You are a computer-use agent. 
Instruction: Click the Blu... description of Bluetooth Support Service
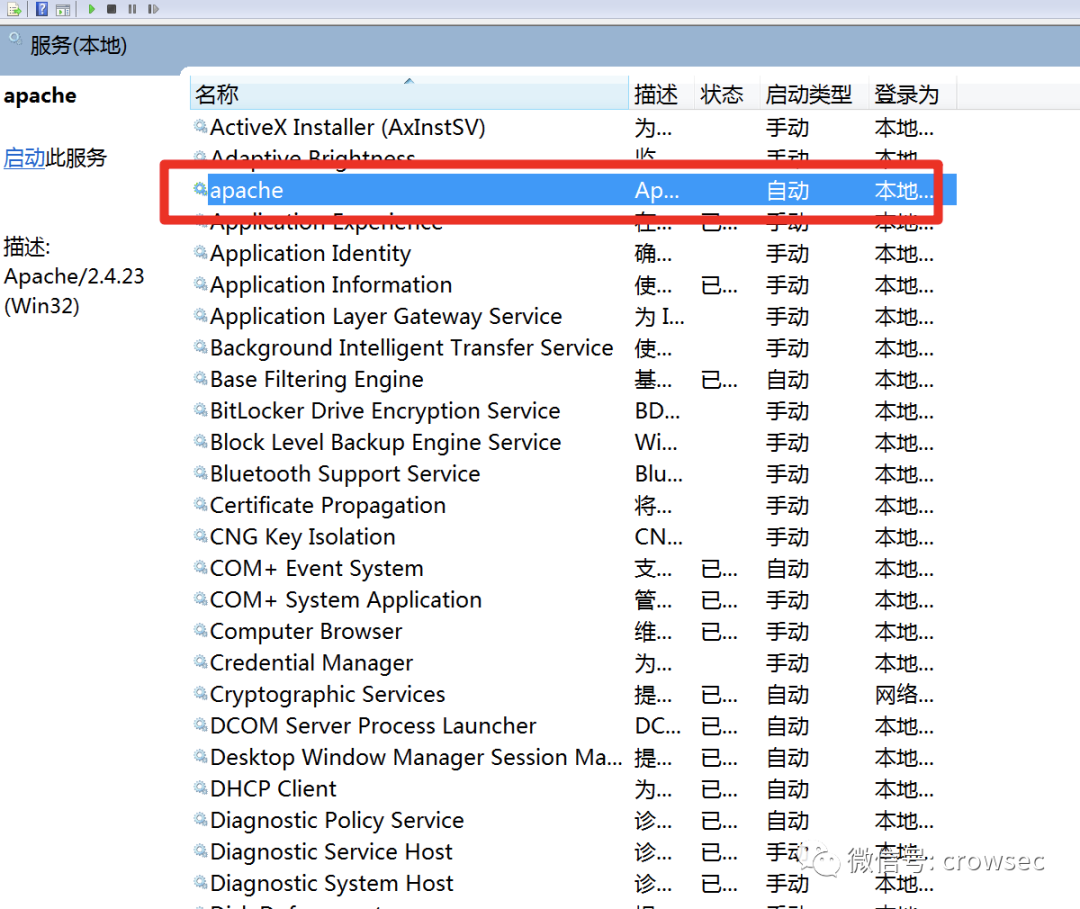pyautogui.click(x=658, y=474)
